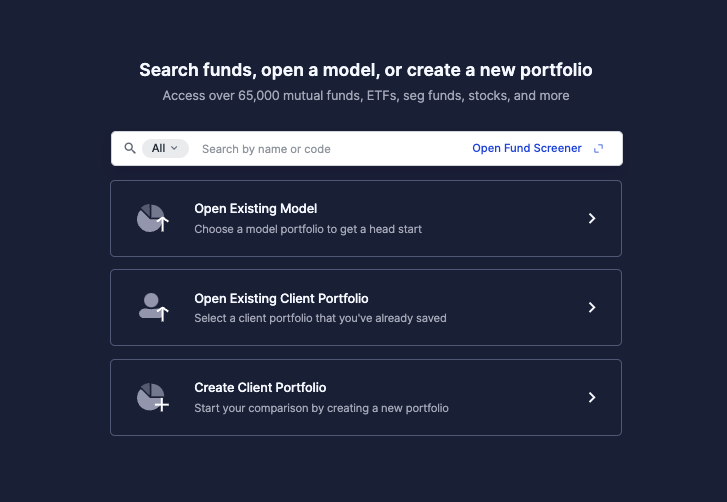Select the Open Existing Model title
The width and height of the screenshot is (727, 502).
(255, 209)
